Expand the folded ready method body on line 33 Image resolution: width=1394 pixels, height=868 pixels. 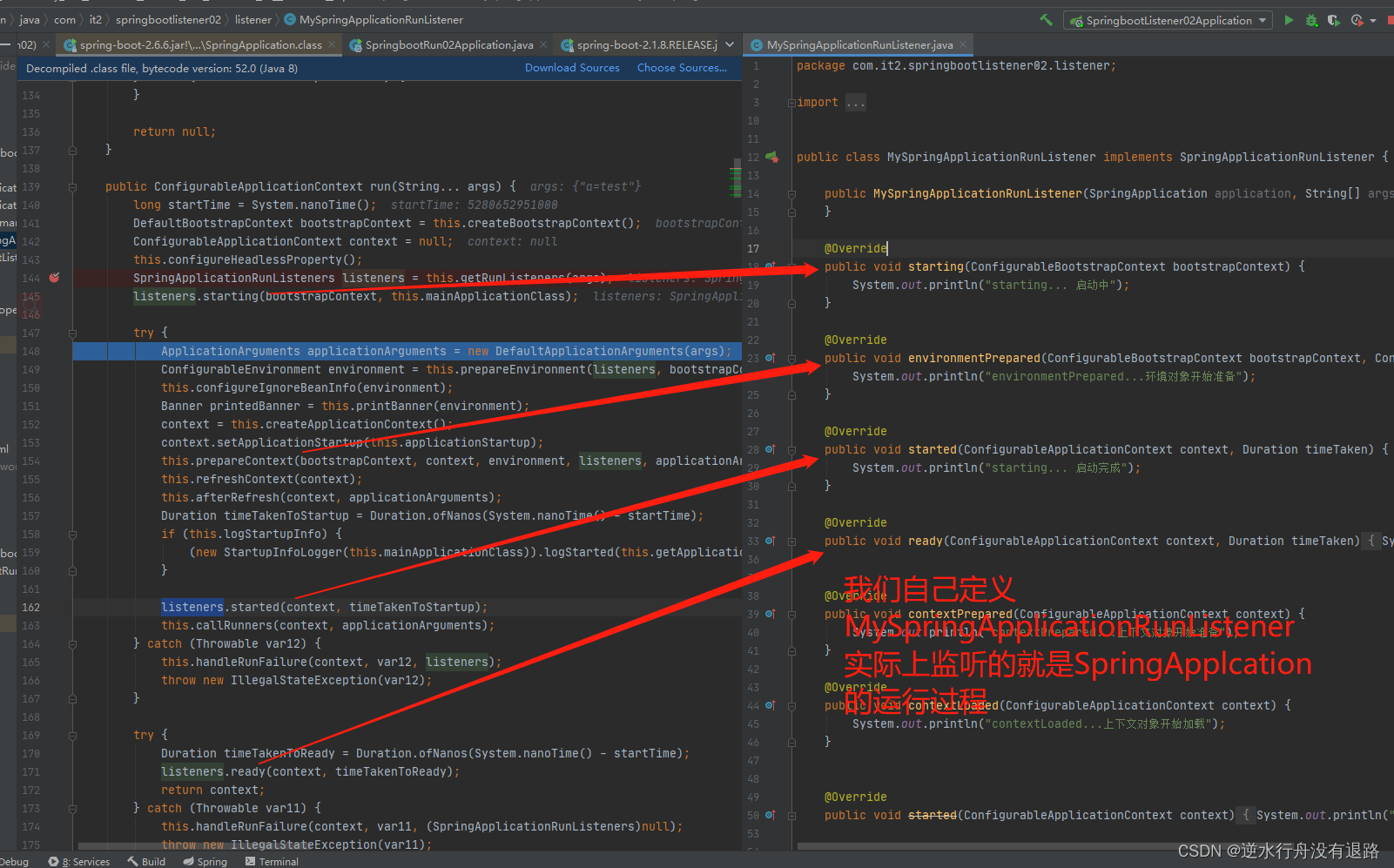tap(791, 542)
